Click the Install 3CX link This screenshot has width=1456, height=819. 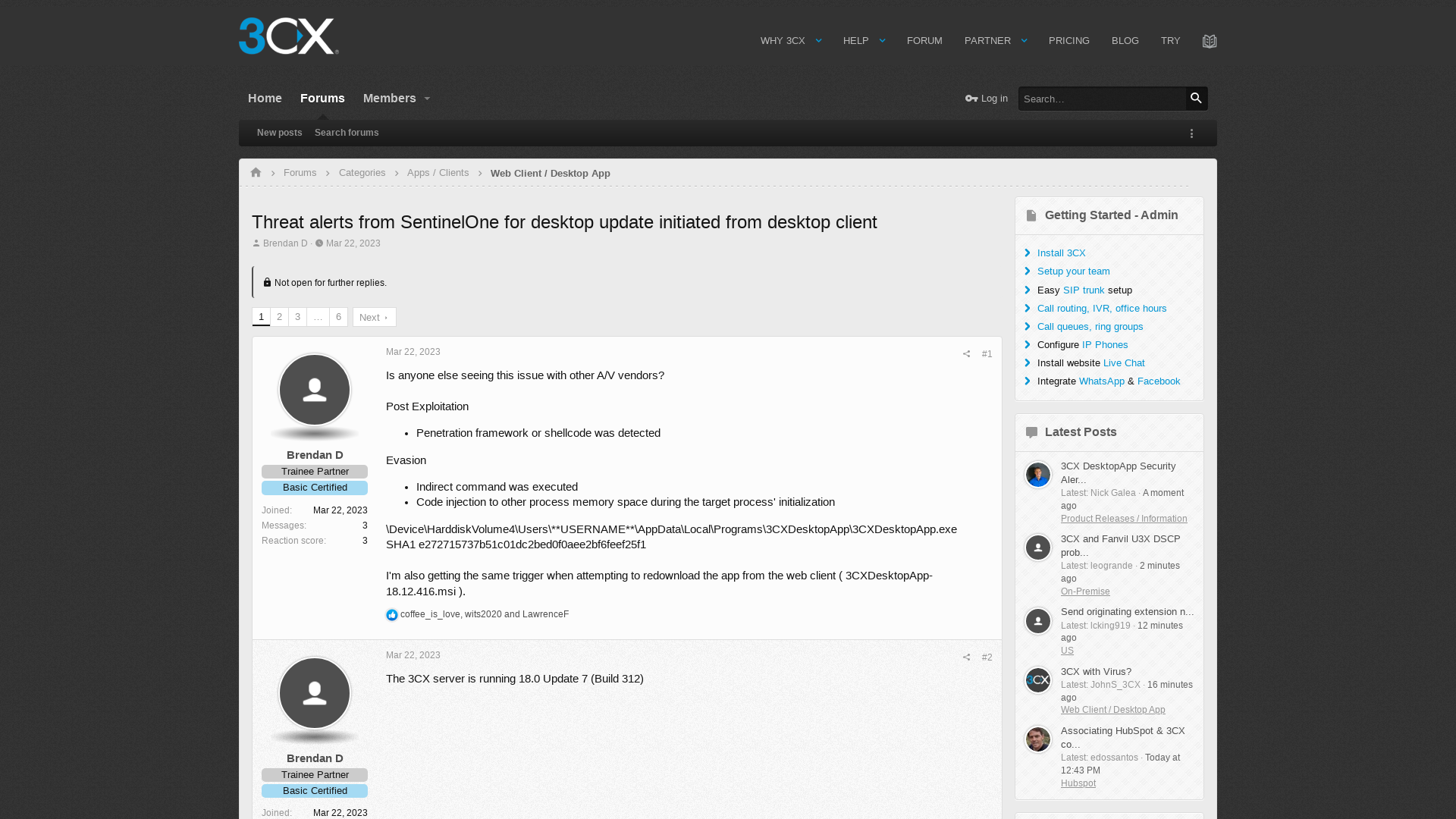1061,252
